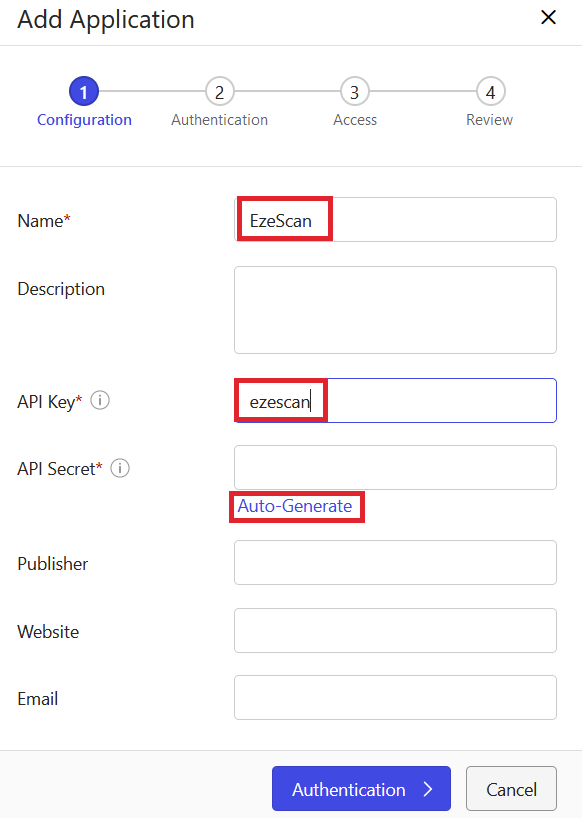Focus the Publisher input field

pyautogui.click(x=395, y=562)
